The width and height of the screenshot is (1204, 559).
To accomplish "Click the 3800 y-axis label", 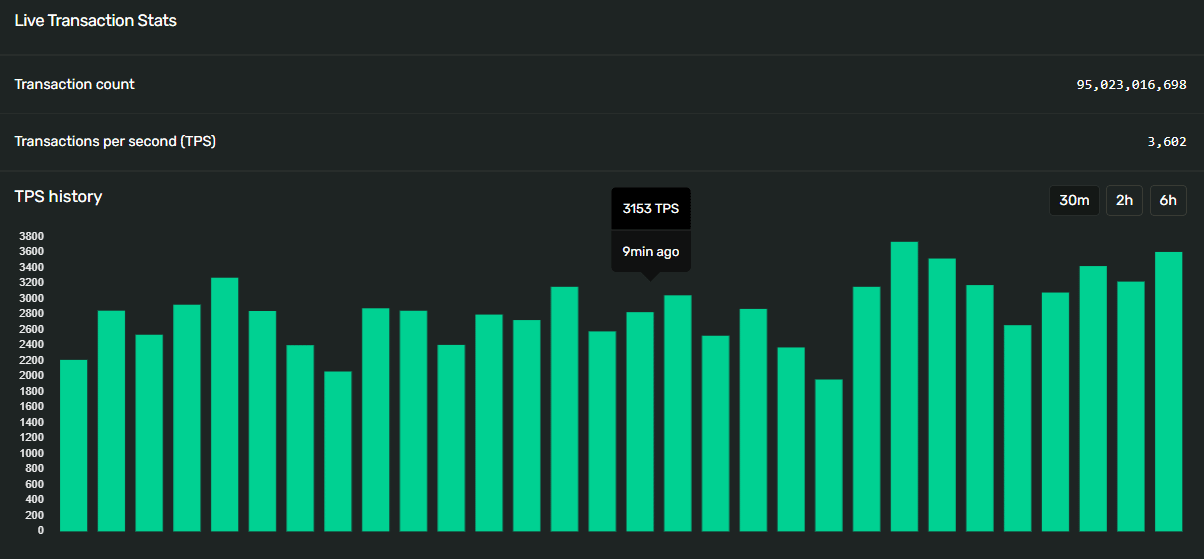I will pyautogui.click(x=31, y=236).
